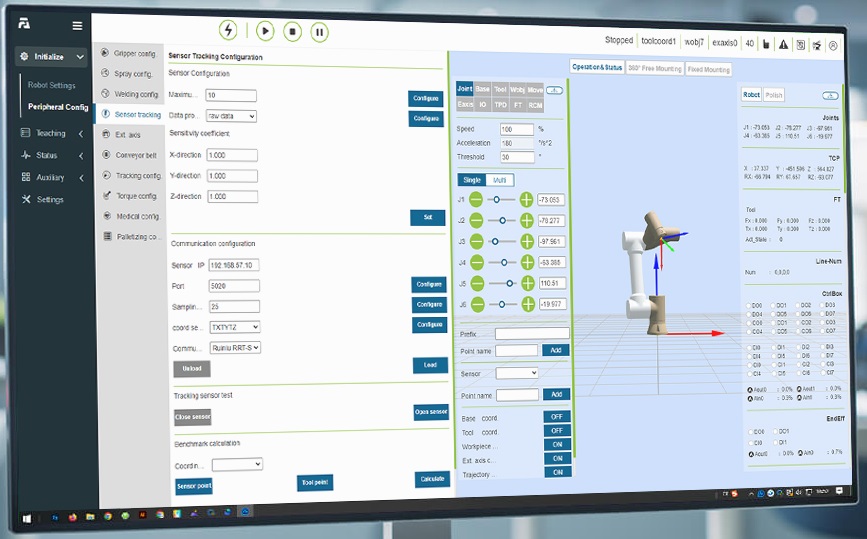Increase joint J6 with plus icon
The width and height of the screenshot is (867, 539).
528,304
